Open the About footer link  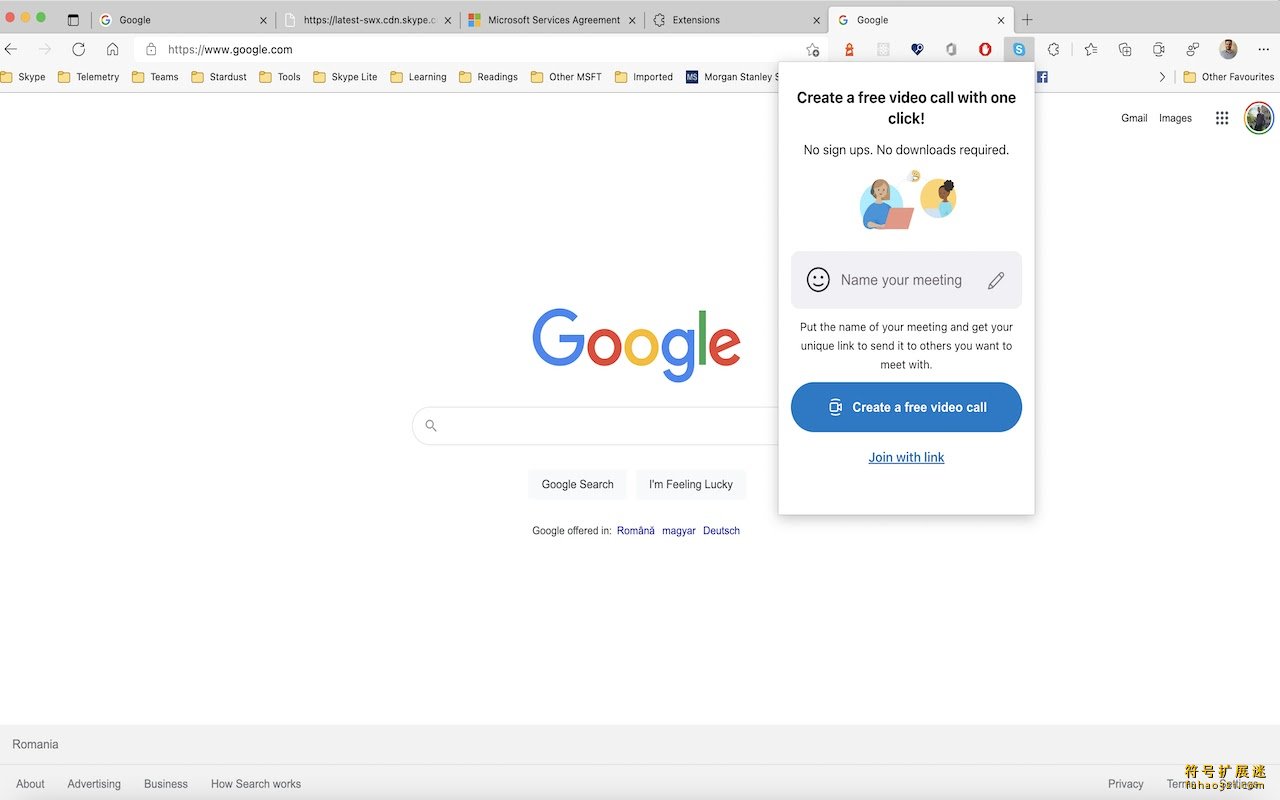(x=30, y=784)
